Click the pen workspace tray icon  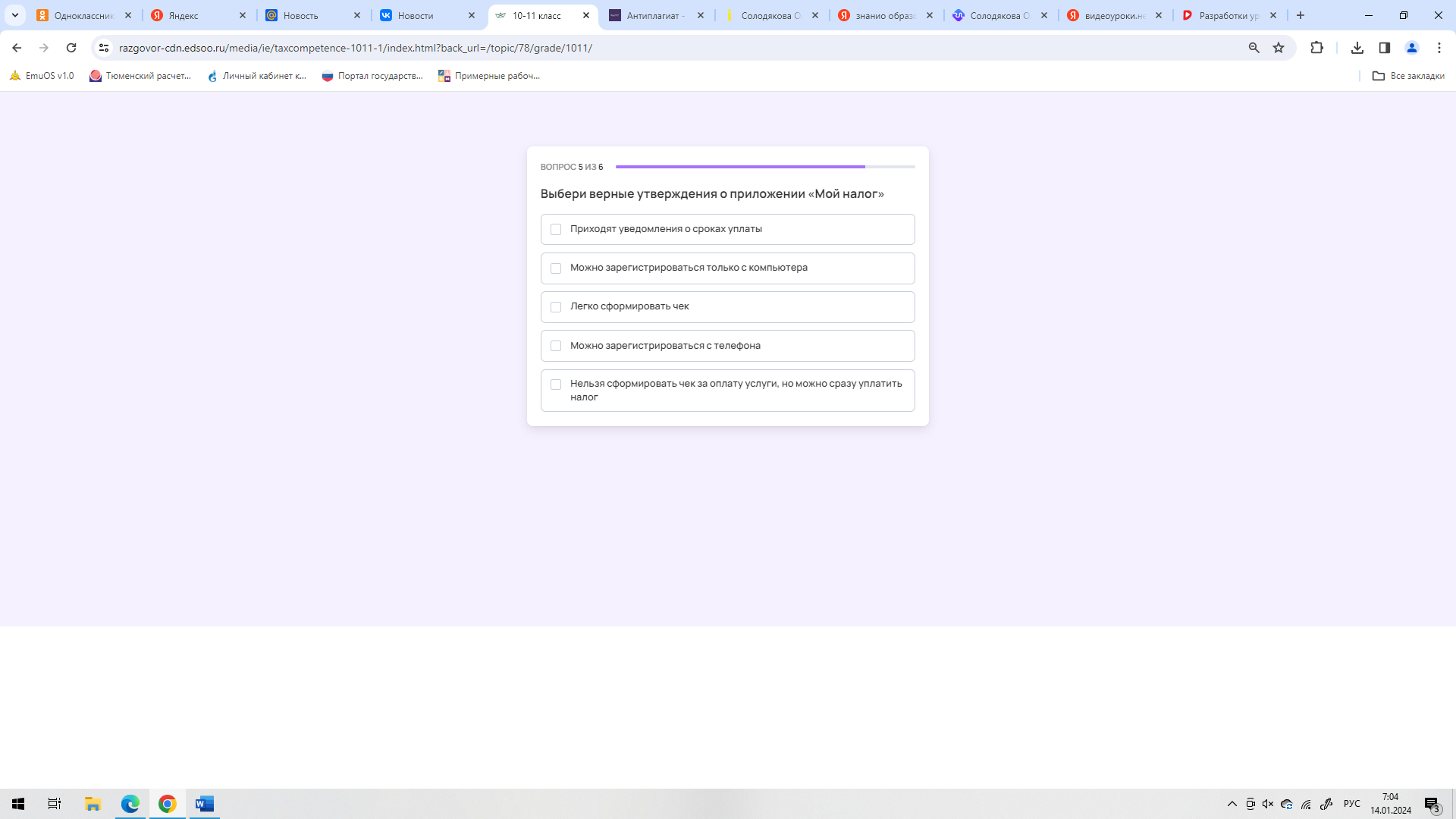(1326, 804)
